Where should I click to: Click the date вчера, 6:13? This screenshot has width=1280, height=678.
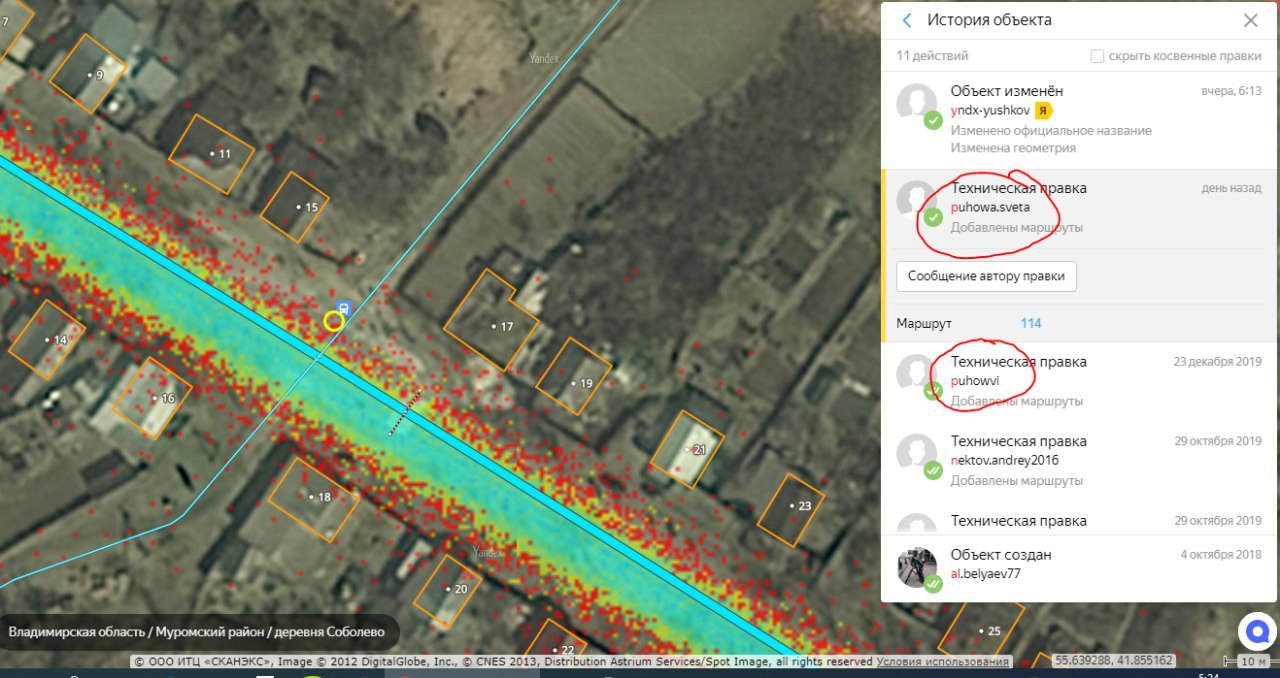[1231, 91]
